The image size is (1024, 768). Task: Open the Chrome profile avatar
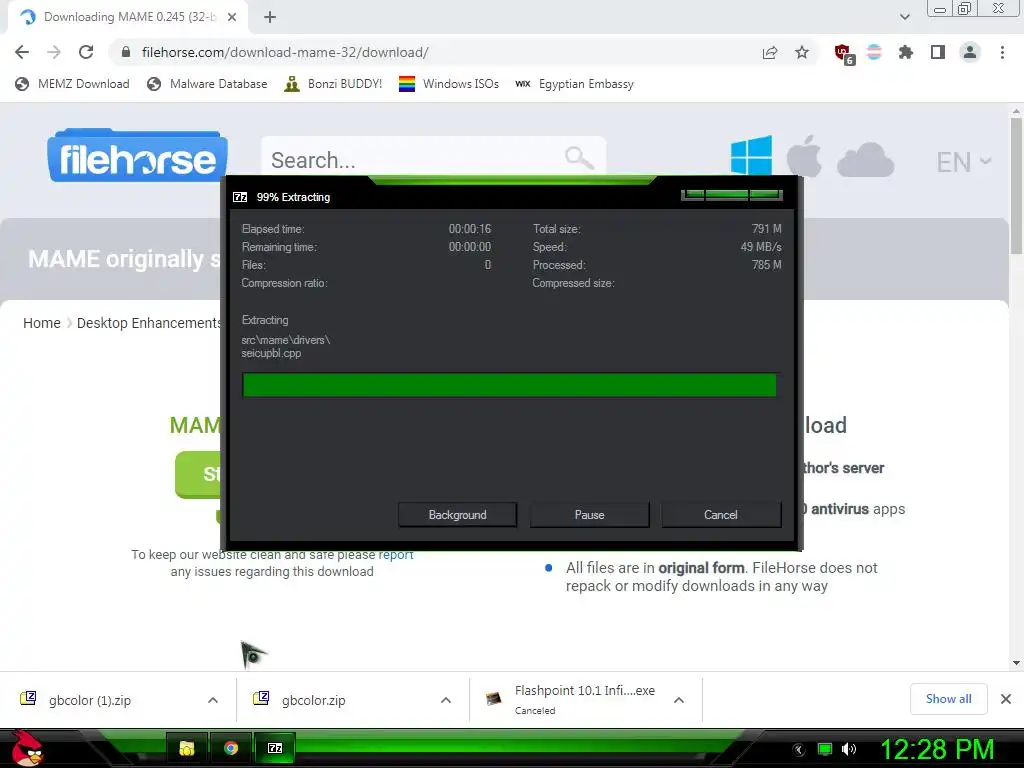pyautogui.click(x=970, y=52)
